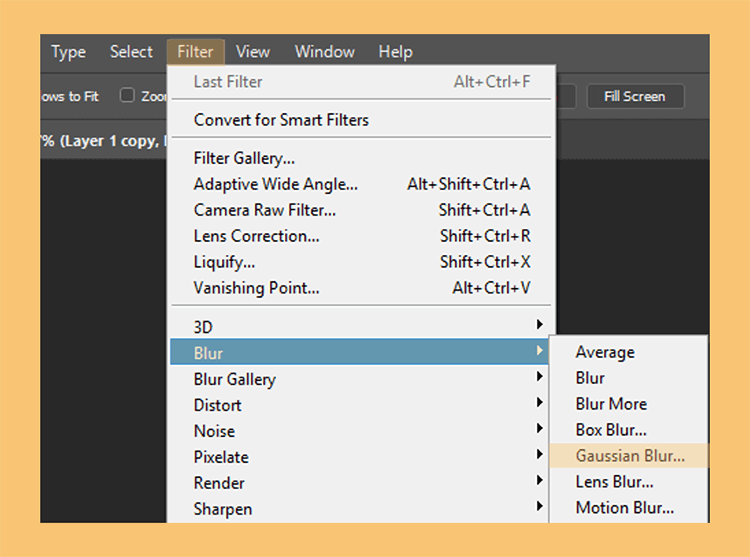Expand the Pixelate submenu
This screenshot has height=557, width=750.
[361, 457]
